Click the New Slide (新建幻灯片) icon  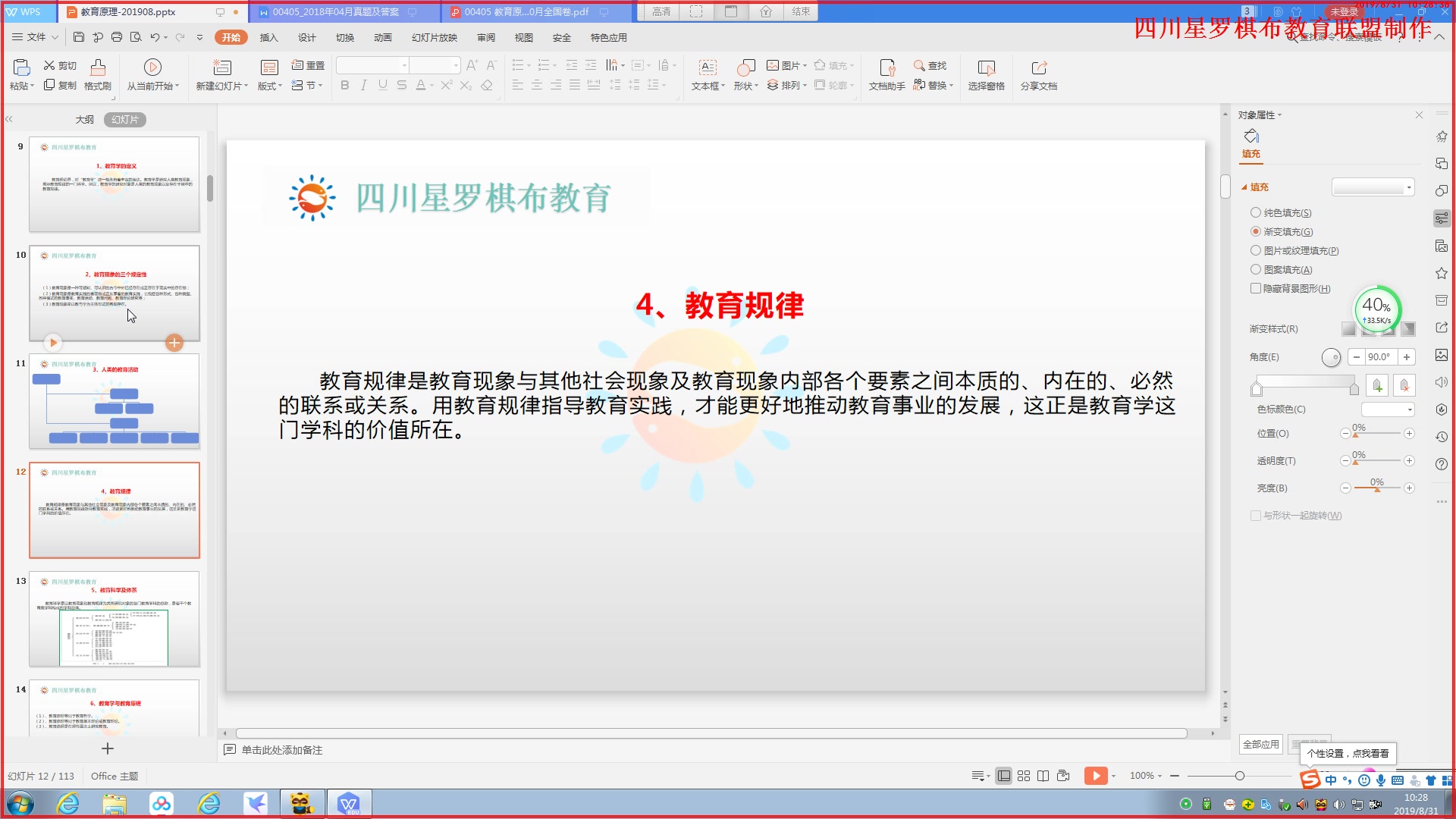221,67
